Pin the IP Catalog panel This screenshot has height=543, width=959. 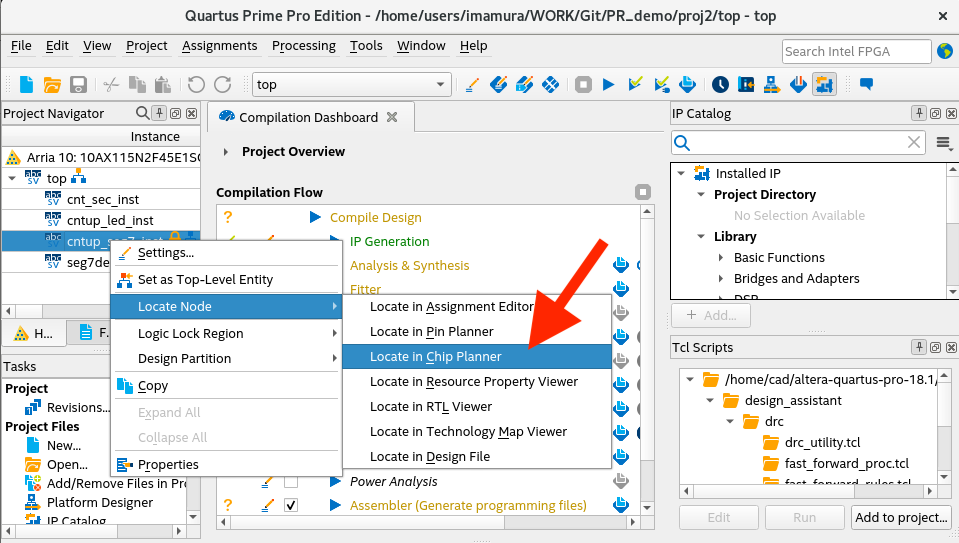919,113
